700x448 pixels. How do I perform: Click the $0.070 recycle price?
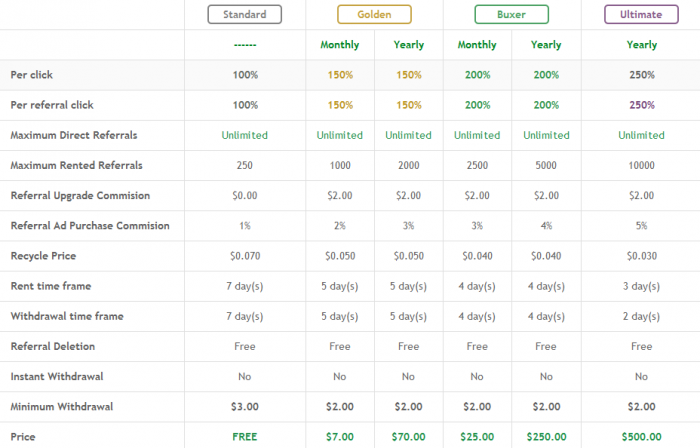coord(245,256)
